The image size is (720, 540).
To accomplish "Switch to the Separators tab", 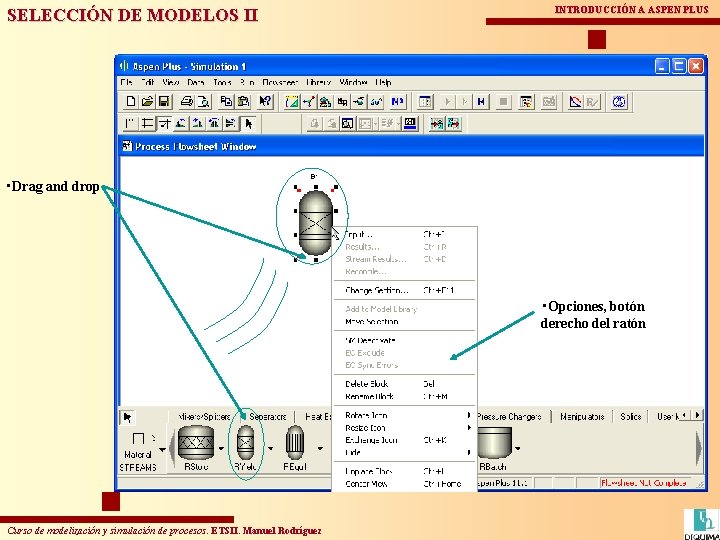I will click(268, 417).
